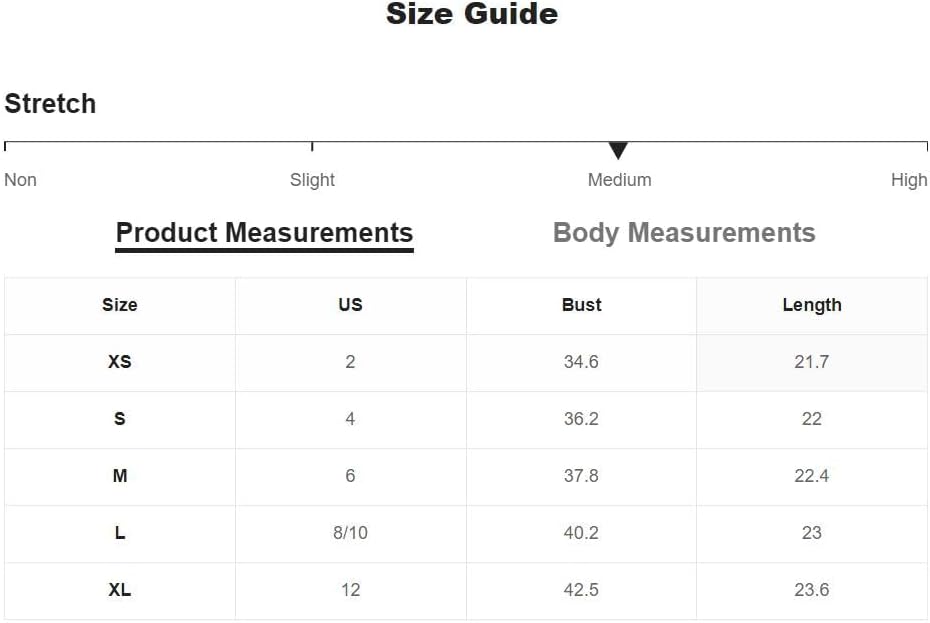Select the M size row label
The width and height of the screenshot is (930, 623).
pyautogui.click(x=120, y=476)
